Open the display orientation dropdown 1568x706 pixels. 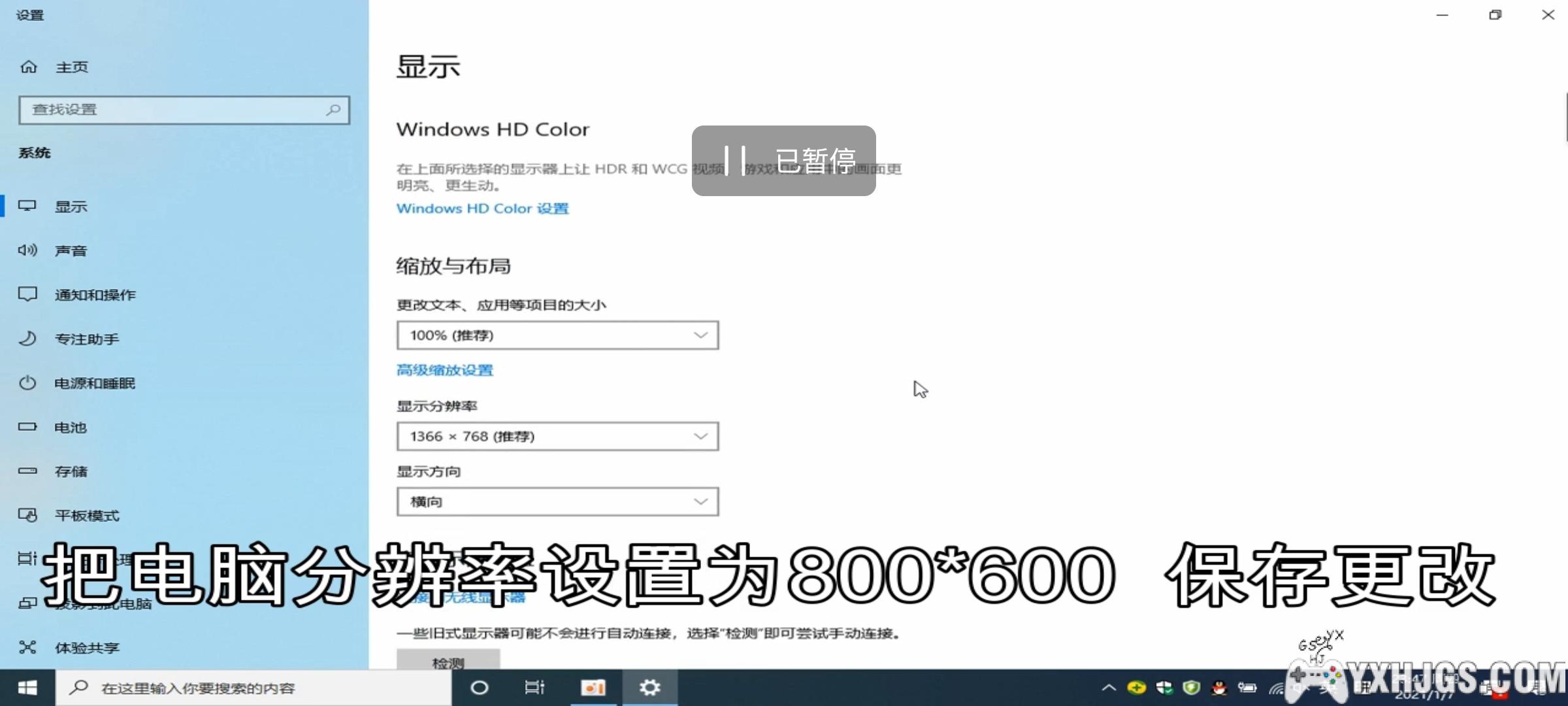coord(557,501)
